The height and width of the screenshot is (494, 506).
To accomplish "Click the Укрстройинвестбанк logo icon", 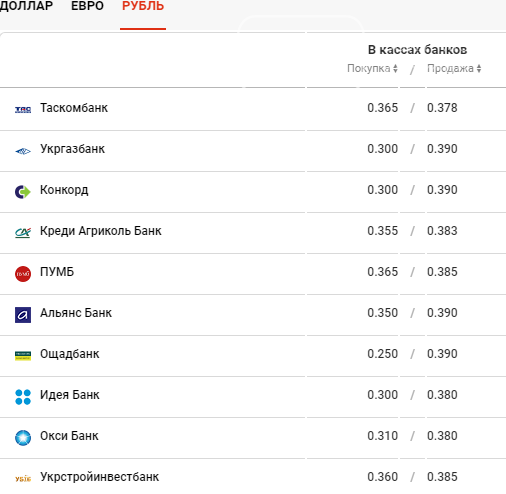I will [23, 479].
